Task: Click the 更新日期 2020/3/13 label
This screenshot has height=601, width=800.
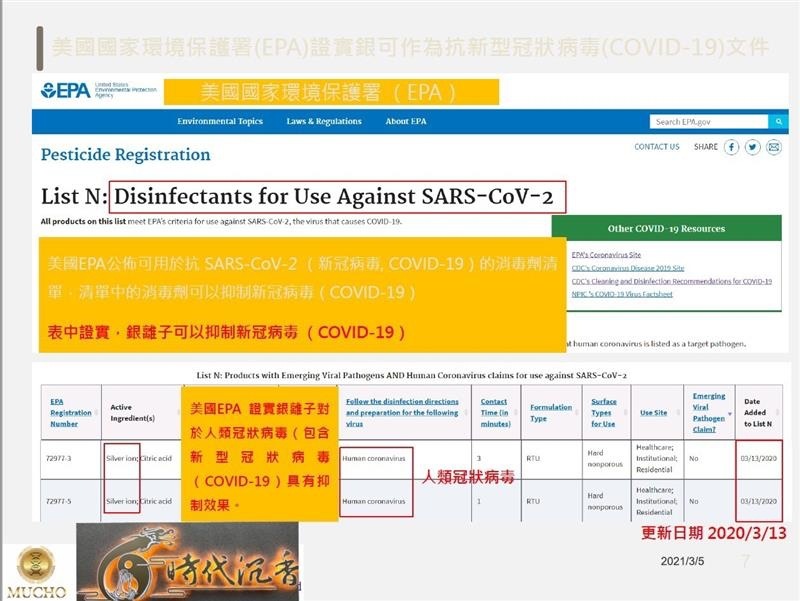Action: pyautogui.click(x=714, y=533)
